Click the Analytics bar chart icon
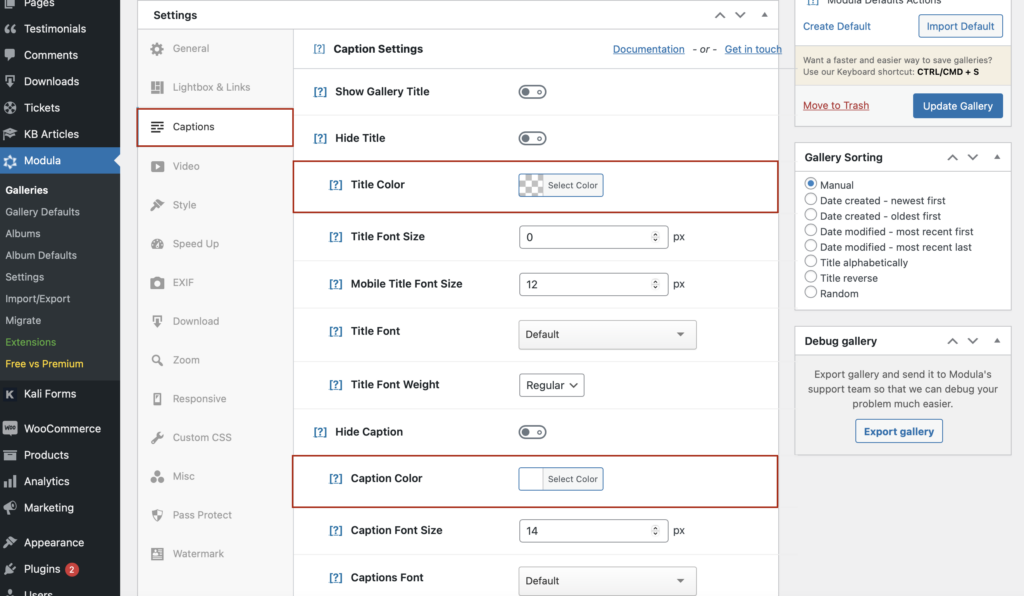 pyautogui.click(x=10, y=481)
